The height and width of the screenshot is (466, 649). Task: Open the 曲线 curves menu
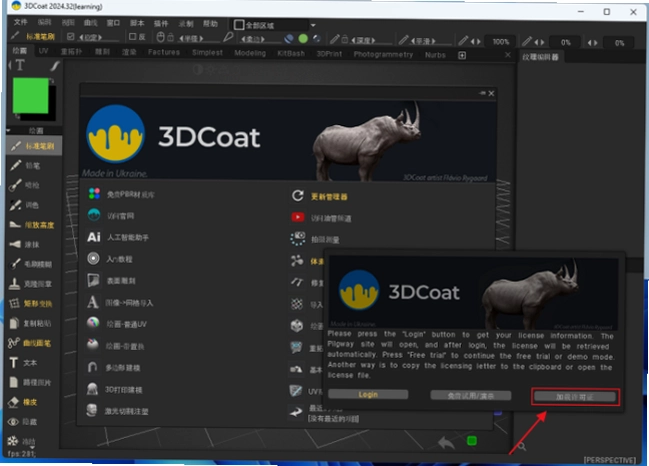pyautogui.click(x=90, y=23)
